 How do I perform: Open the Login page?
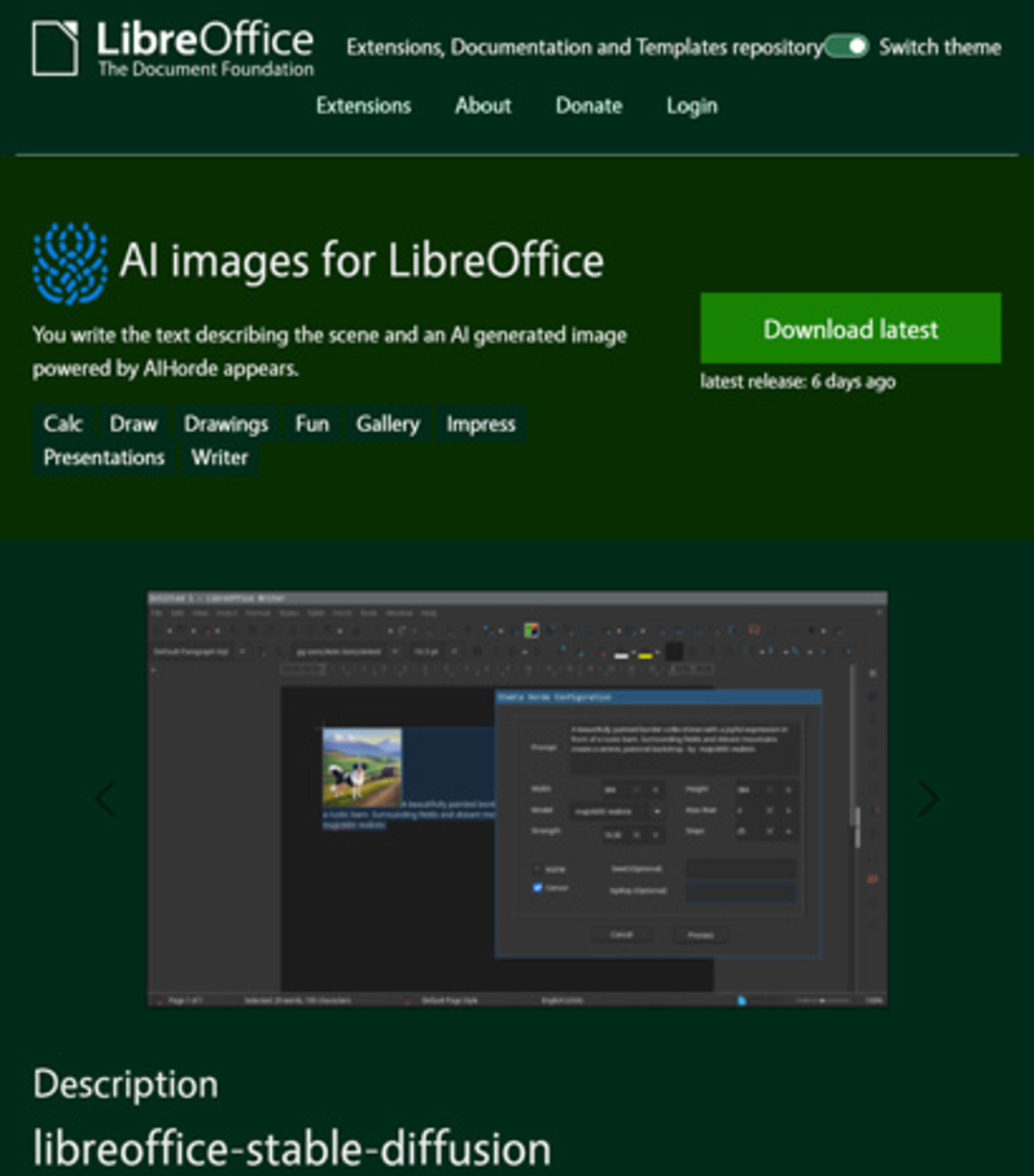692,106
